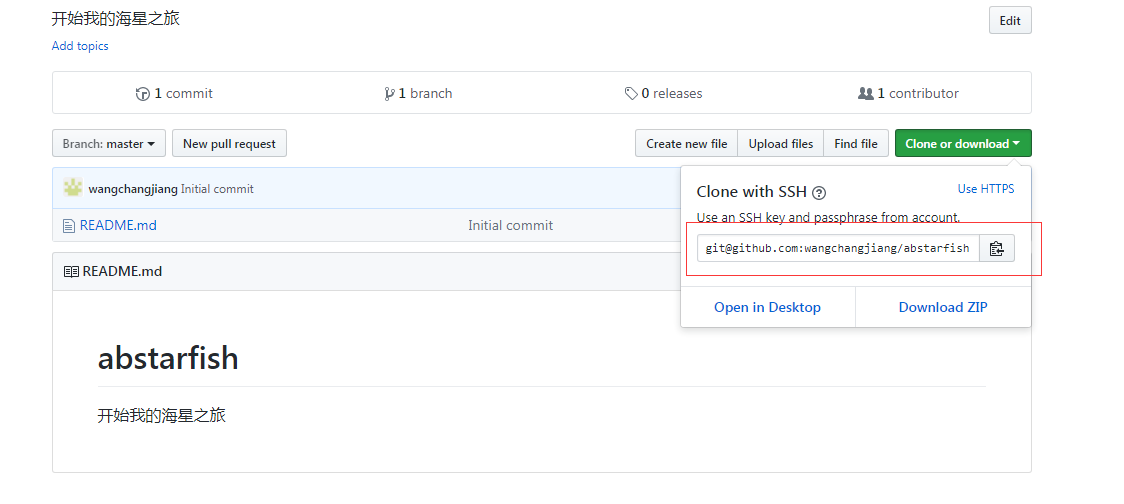Open README.md file link
The height and width of the screenshot is (504, 1124).
coord(118,225)
